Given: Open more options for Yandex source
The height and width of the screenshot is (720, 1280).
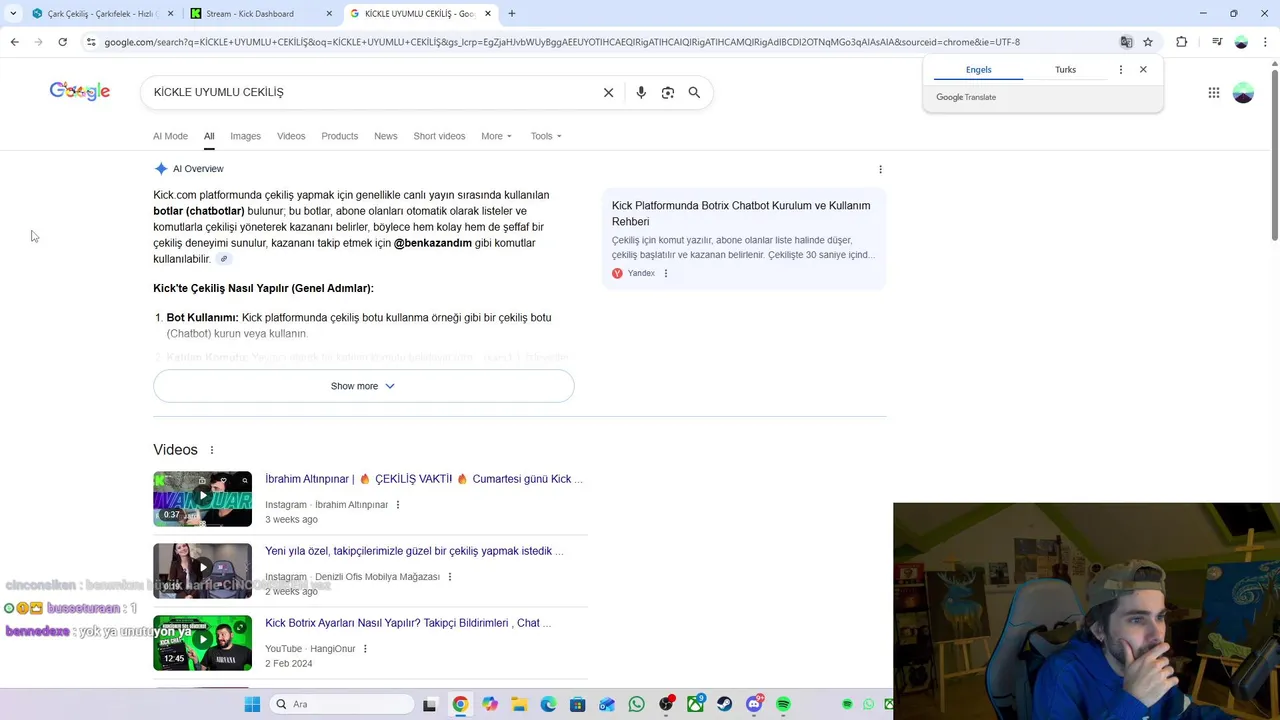Looking at the screenshot, I should click(x=665, y=273).
